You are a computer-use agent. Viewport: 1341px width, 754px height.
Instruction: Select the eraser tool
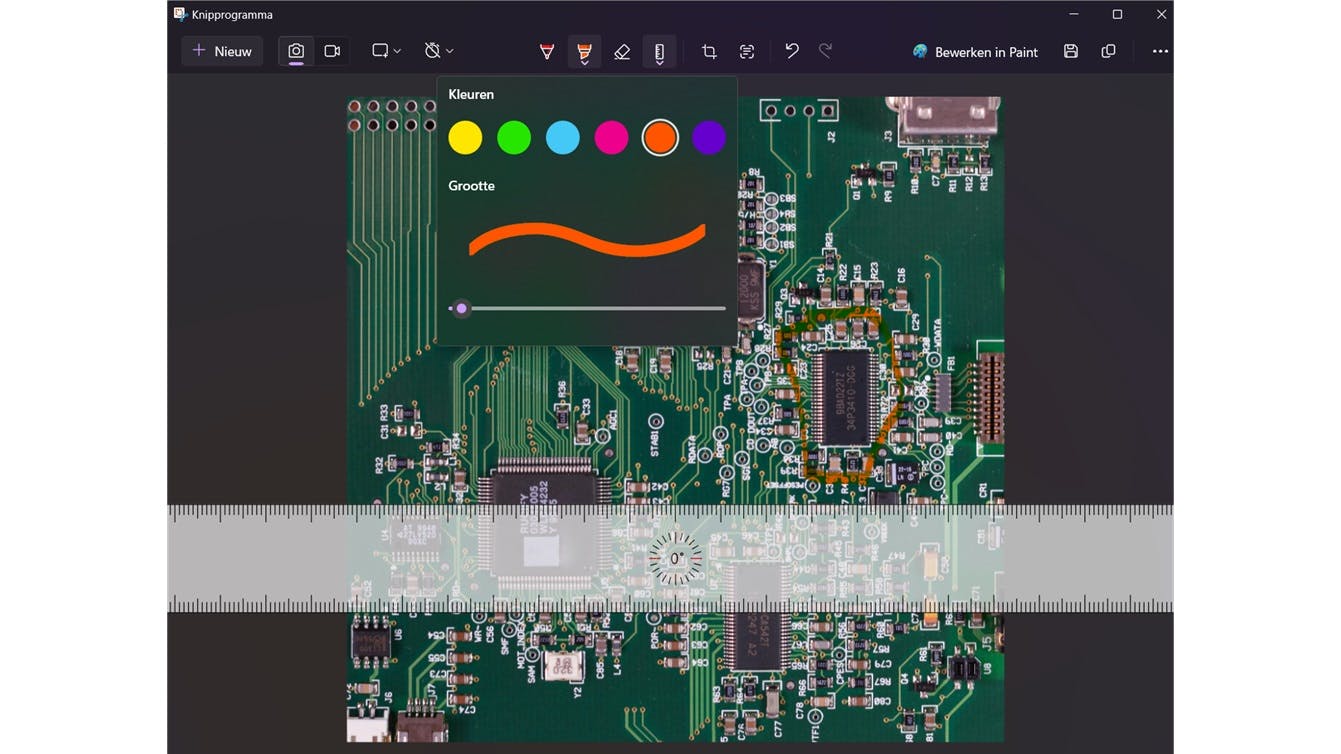tap(622, 51)
